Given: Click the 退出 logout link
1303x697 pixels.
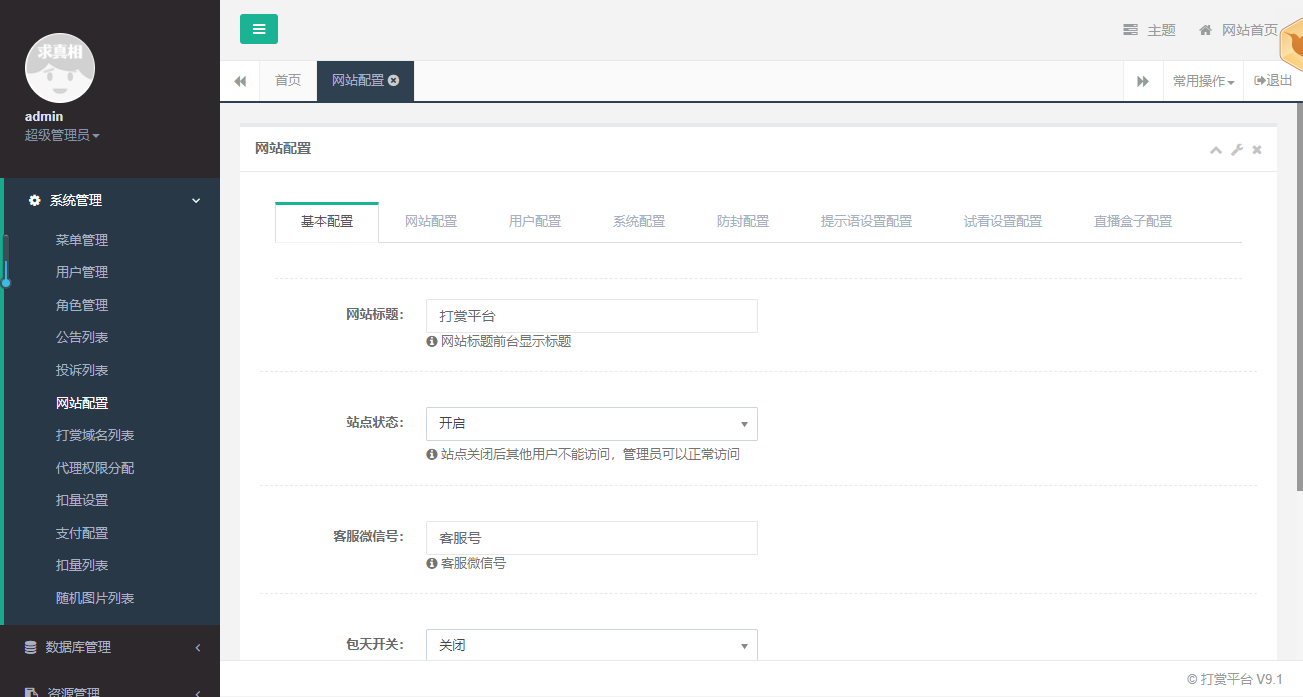Looking at the screenshot, I should coord(1273,81).
